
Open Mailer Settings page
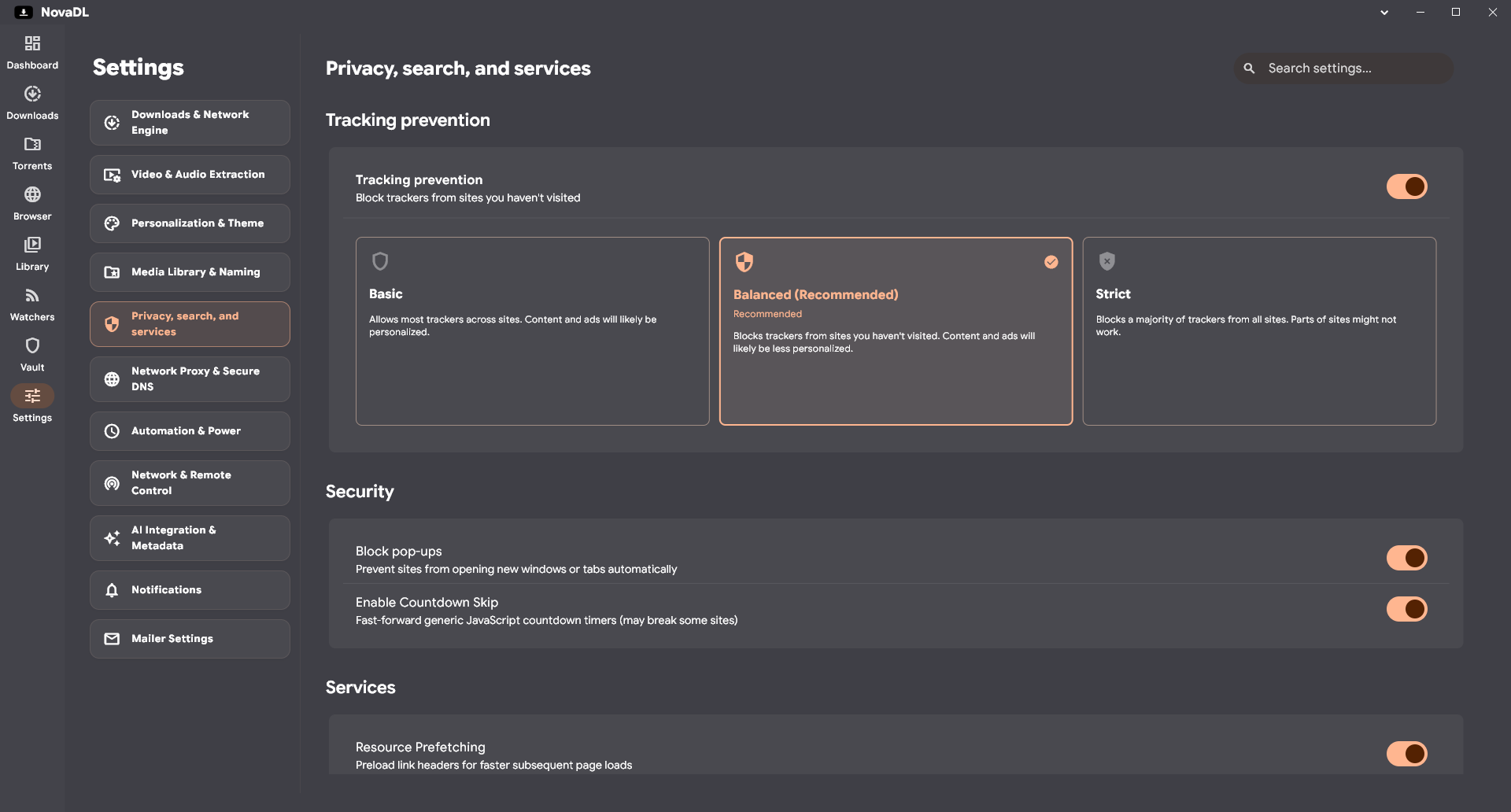tap(190, 639)
